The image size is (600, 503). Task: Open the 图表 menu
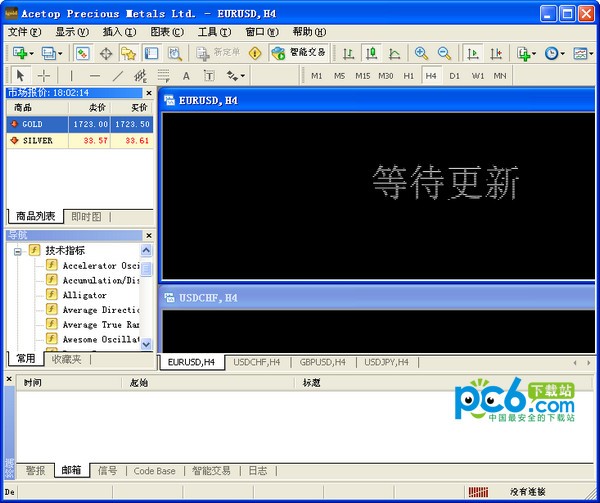(166, 31)
